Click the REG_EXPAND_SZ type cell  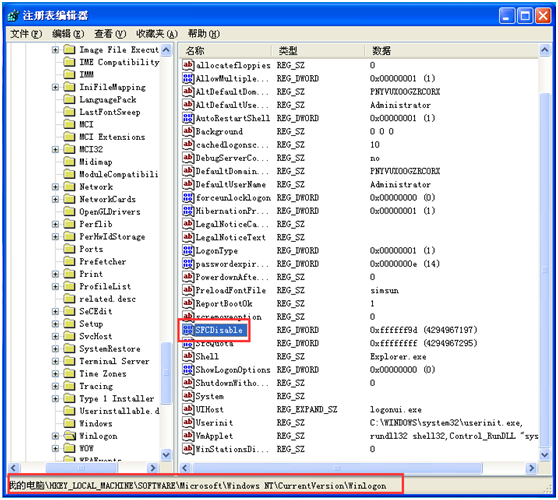point(307,409)
